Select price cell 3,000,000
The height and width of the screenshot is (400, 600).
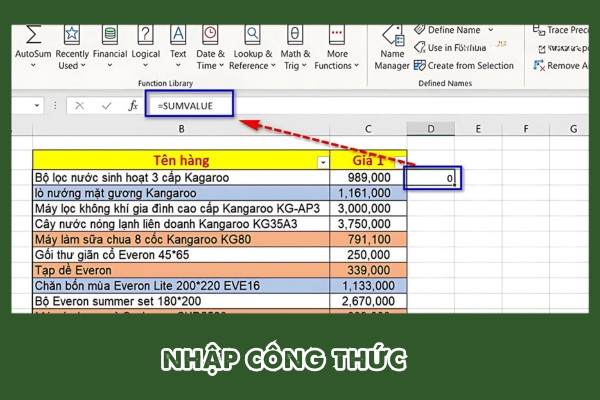368,209
